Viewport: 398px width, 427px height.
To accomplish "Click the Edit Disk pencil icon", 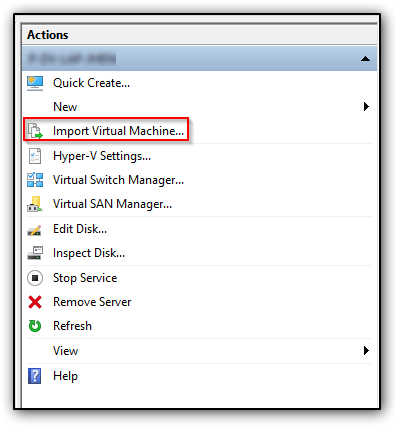I will tap(35, 230).
